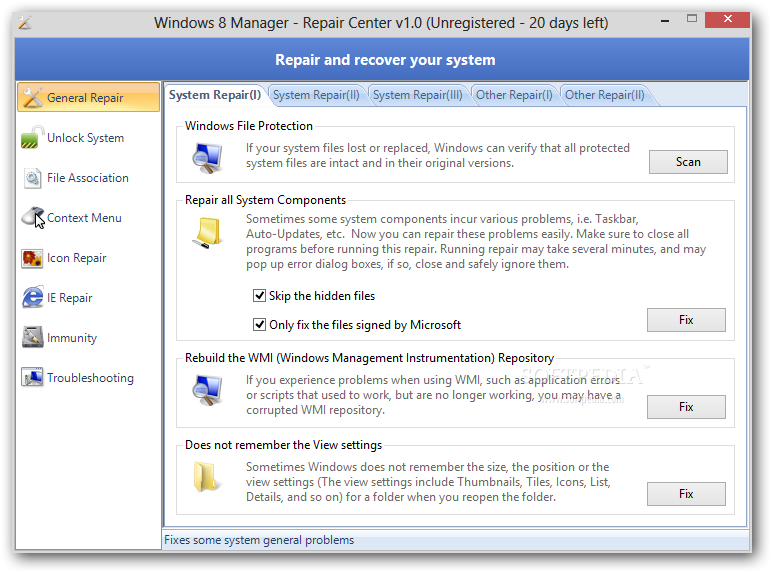772x573 pixels.
Task: Click the General Repair wrench icon
Action: [32, 97]
